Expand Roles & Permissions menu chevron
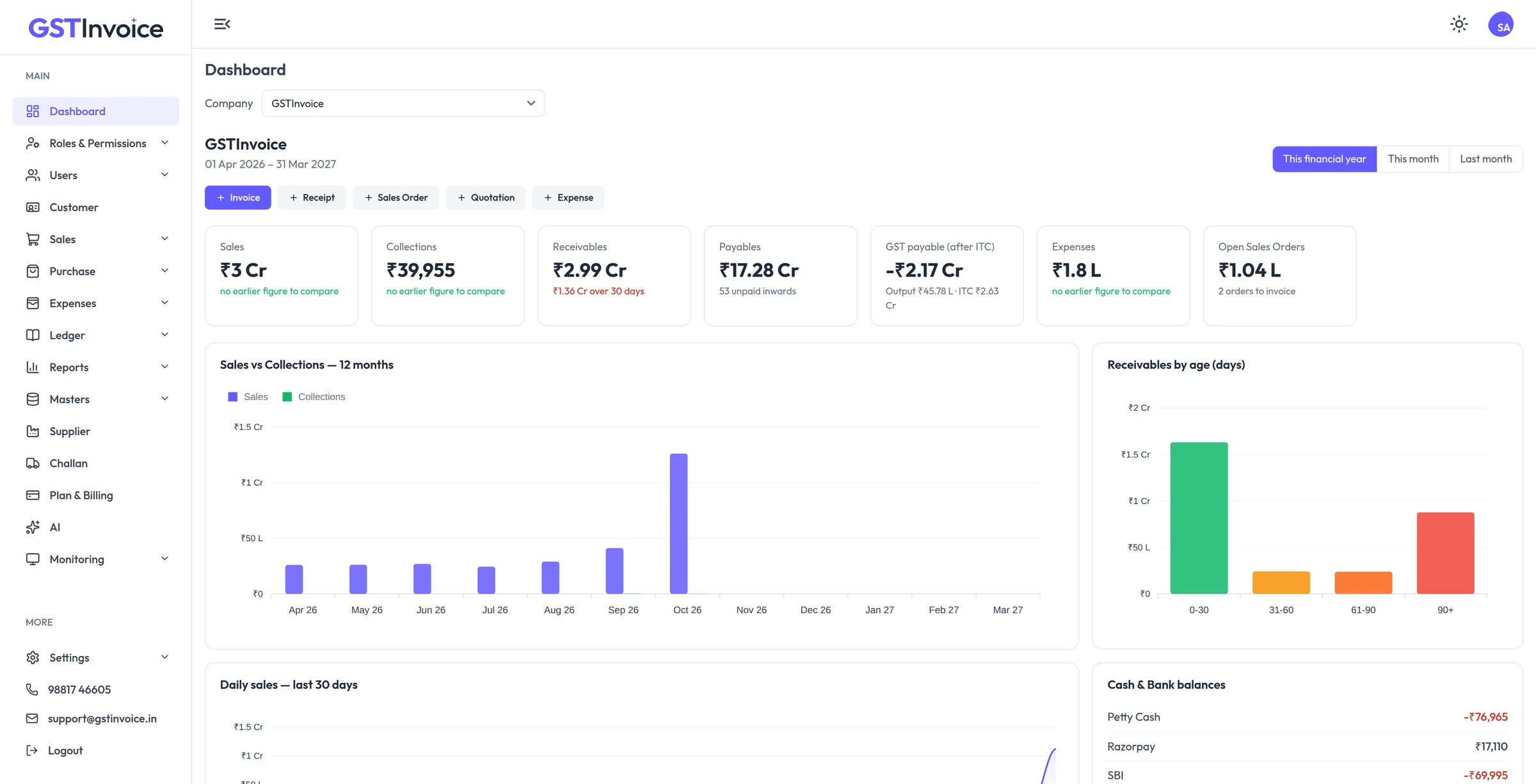Viewport: 1536px width, 784px height. [x=164, y=143]
